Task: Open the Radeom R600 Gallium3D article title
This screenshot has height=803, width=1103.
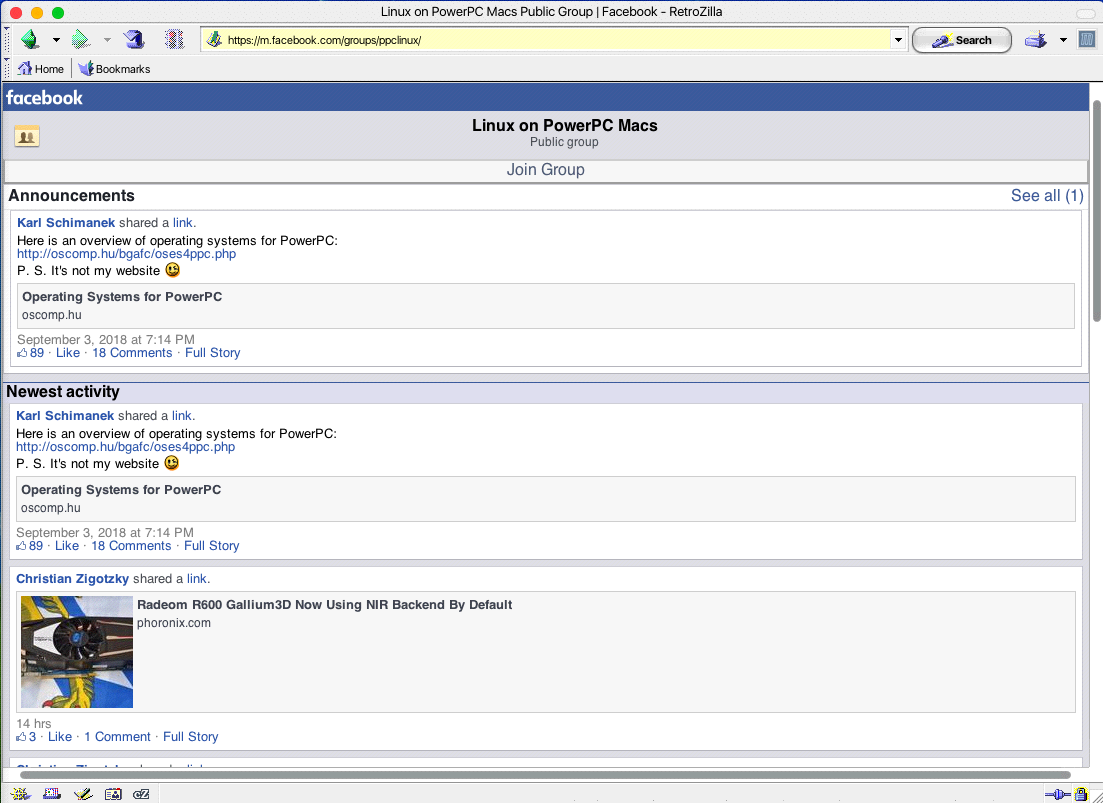Action: [x=324, y=605]
